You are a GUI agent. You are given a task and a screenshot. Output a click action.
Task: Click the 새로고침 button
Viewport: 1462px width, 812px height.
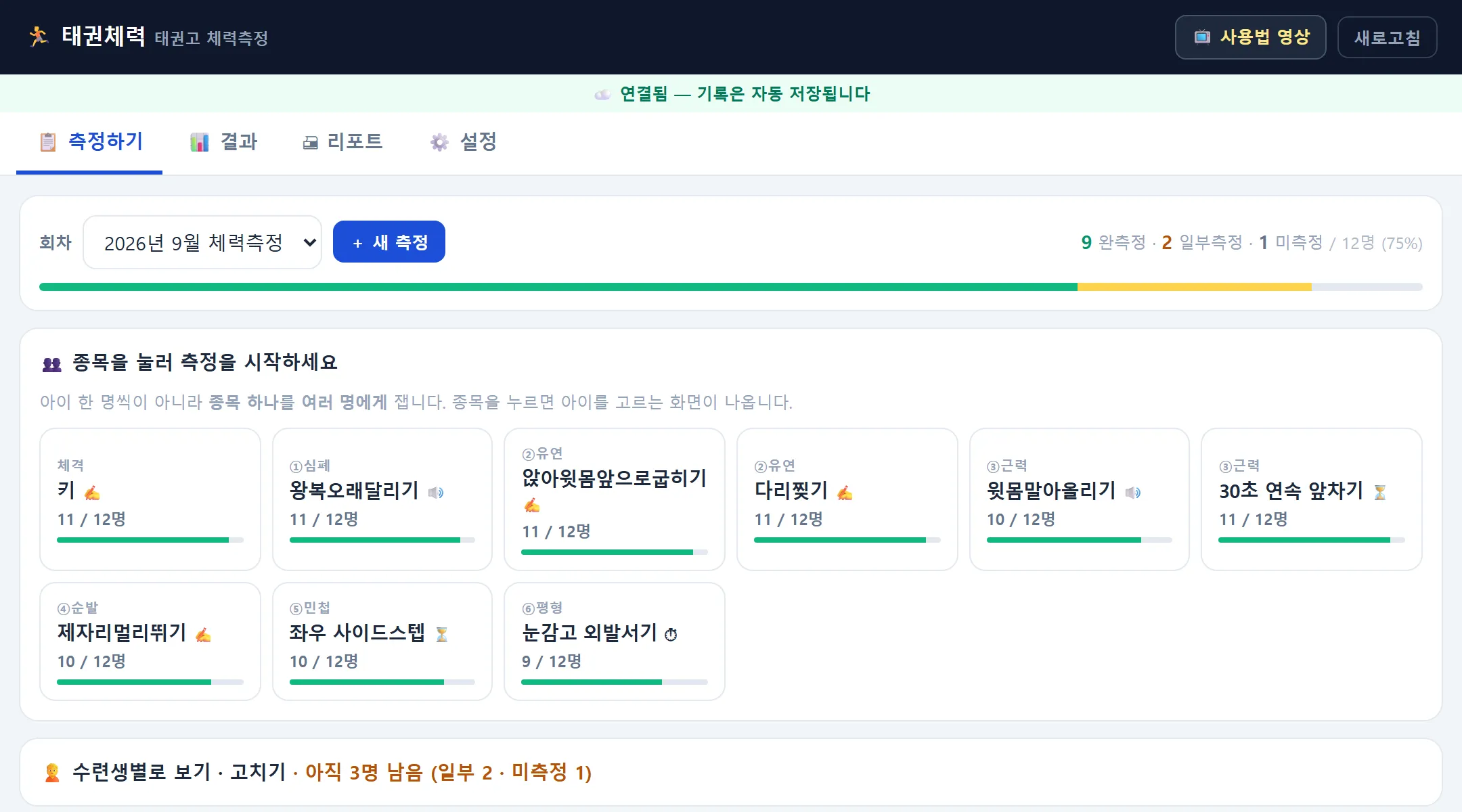1388,37
